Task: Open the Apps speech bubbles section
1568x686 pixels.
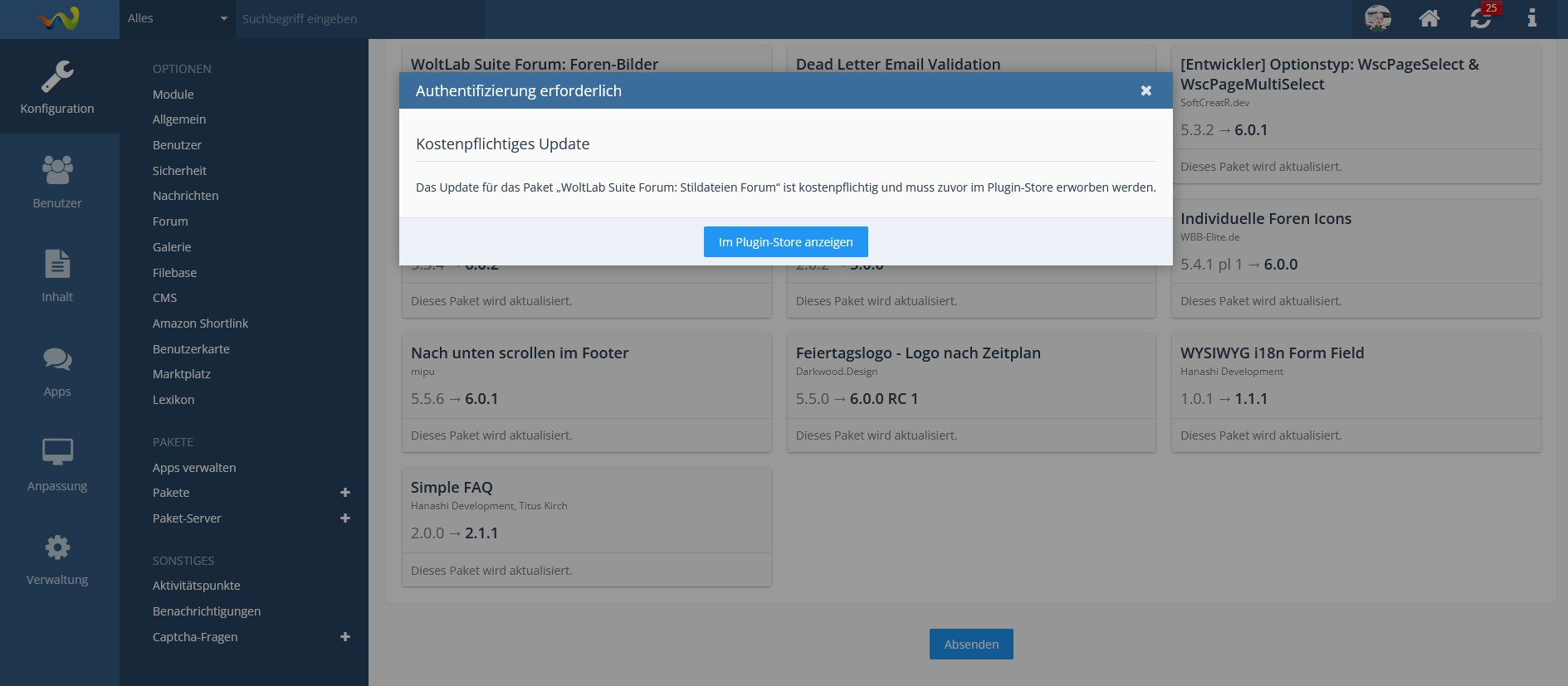Action: point(57,370)
